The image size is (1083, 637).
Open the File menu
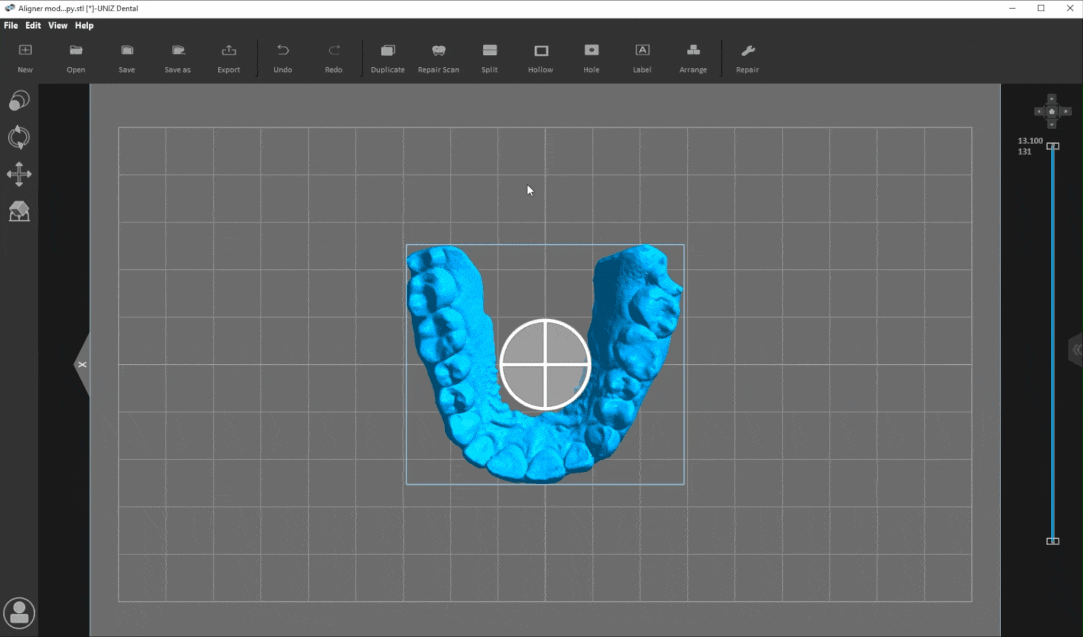11,25
